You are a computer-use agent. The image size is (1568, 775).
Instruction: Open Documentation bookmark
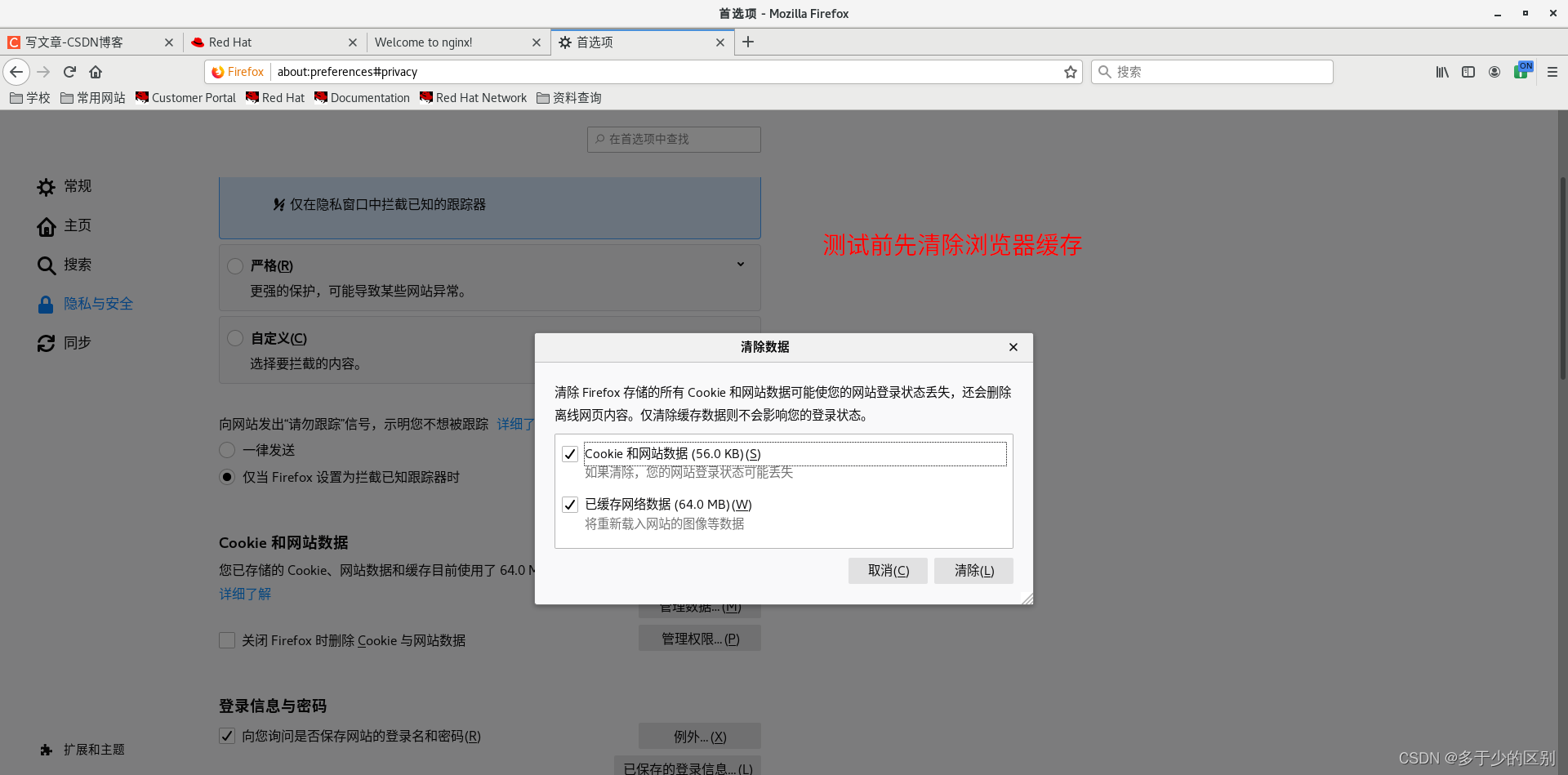pyautogui.click(x=363, y=98)
